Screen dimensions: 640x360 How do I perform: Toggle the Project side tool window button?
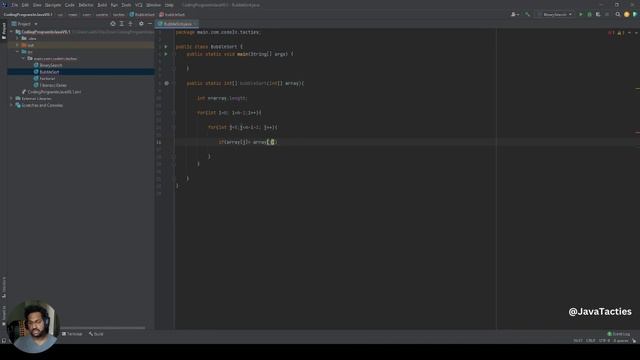(4, 31)
